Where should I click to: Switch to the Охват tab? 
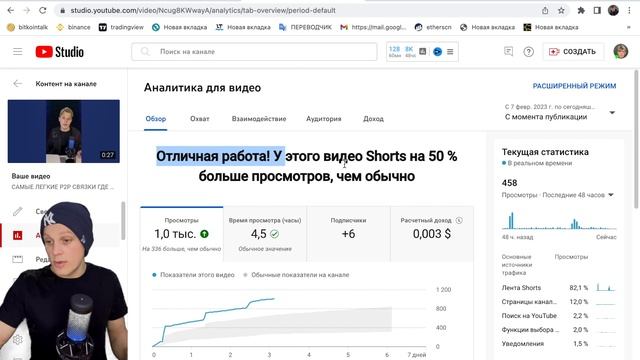(200, 119)
